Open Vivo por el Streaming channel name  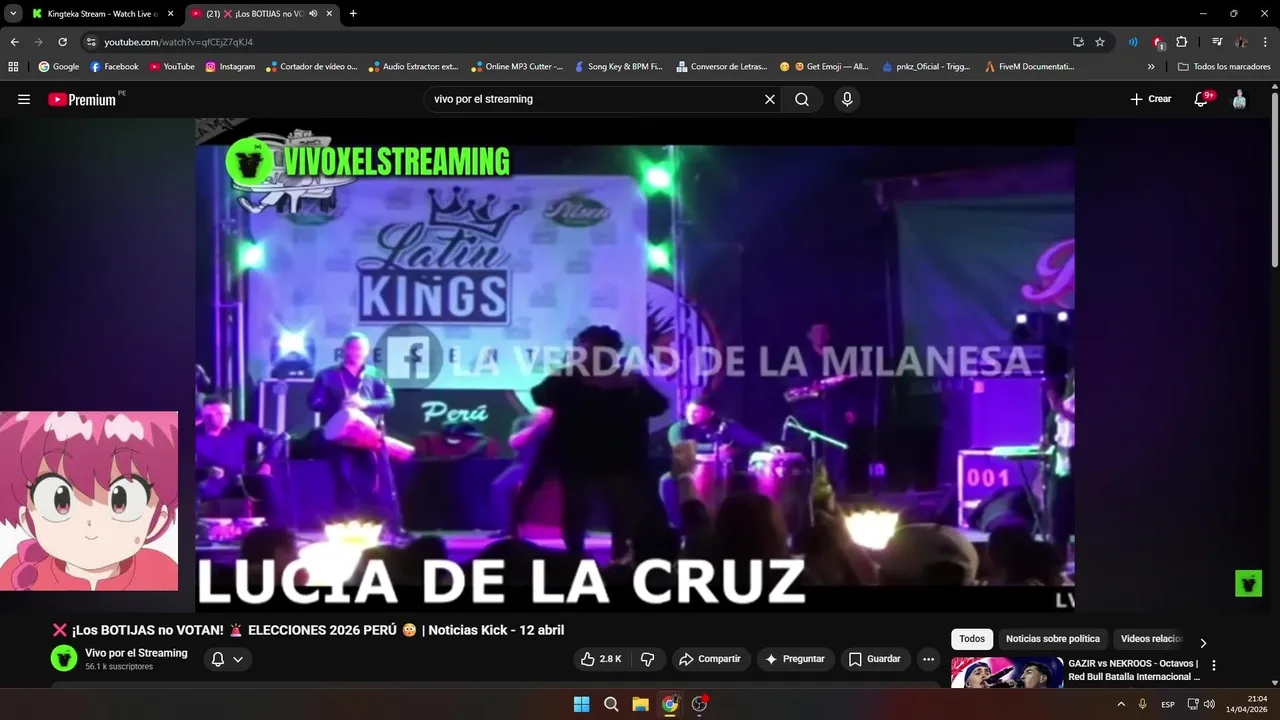(136, 653)
